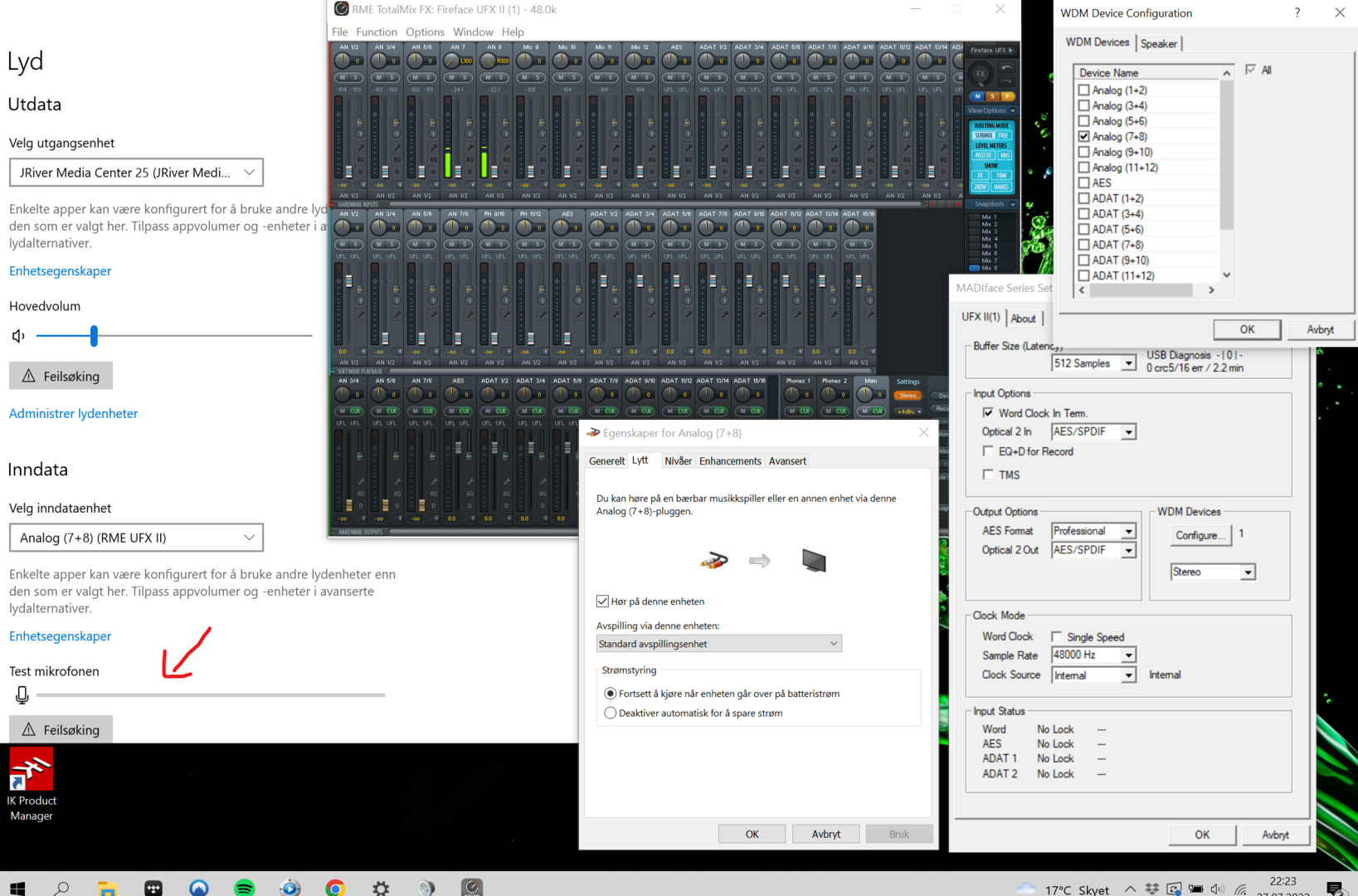
Task: Click Feilsøking button under Hovedvolum
Action: pos(61,376)
